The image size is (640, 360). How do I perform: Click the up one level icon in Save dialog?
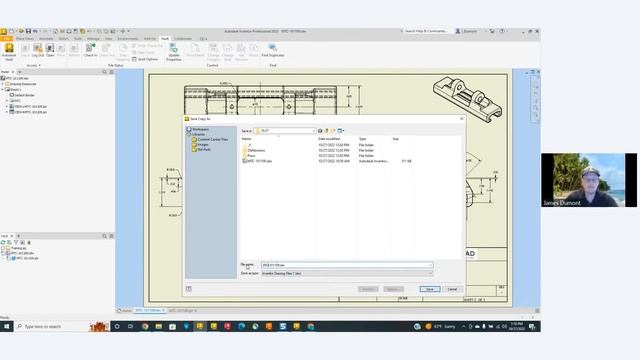tap(327, 131)
